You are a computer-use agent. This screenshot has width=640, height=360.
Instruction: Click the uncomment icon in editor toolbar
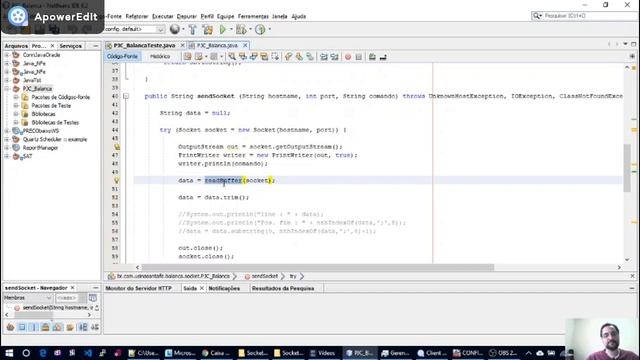pyautogui.click(x=383, y=57)
